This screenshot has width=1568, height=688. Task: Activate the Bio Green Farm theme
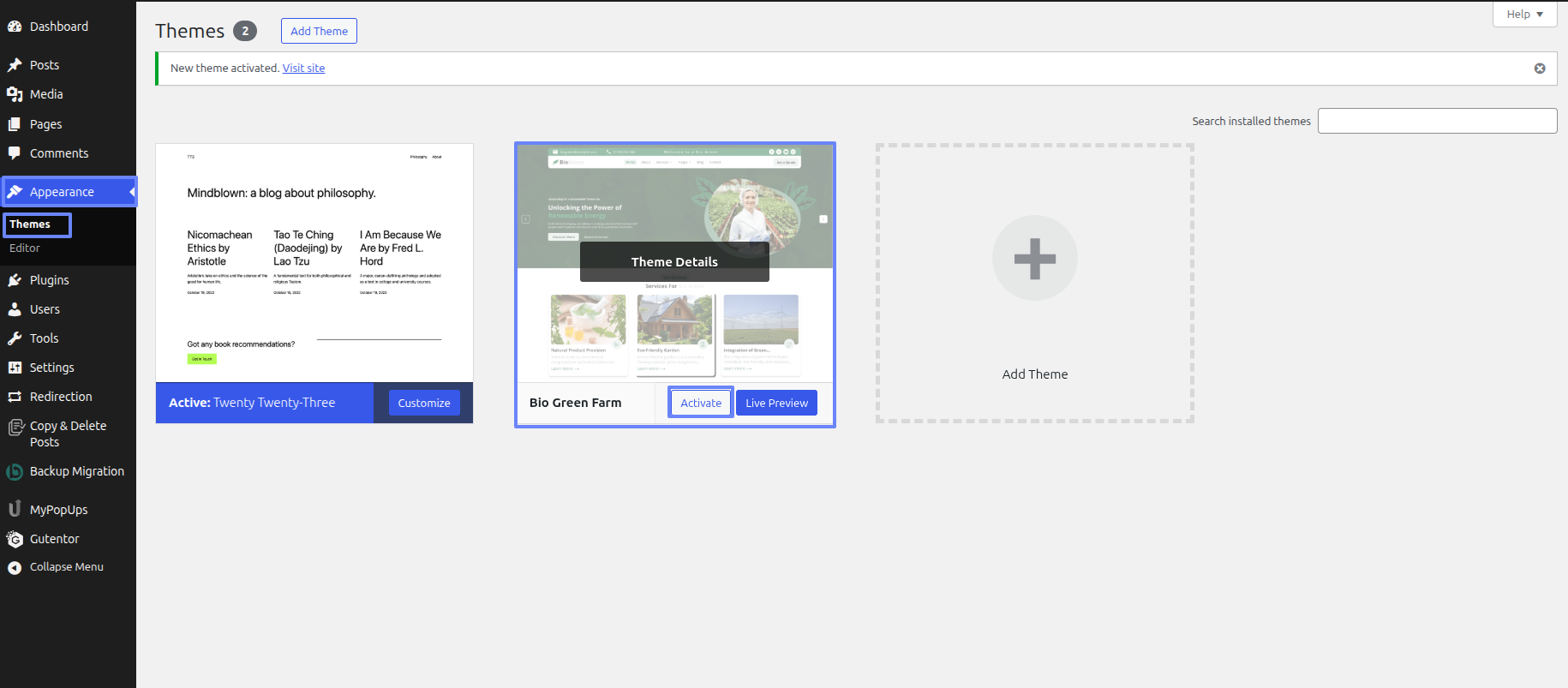coord(700,403)
